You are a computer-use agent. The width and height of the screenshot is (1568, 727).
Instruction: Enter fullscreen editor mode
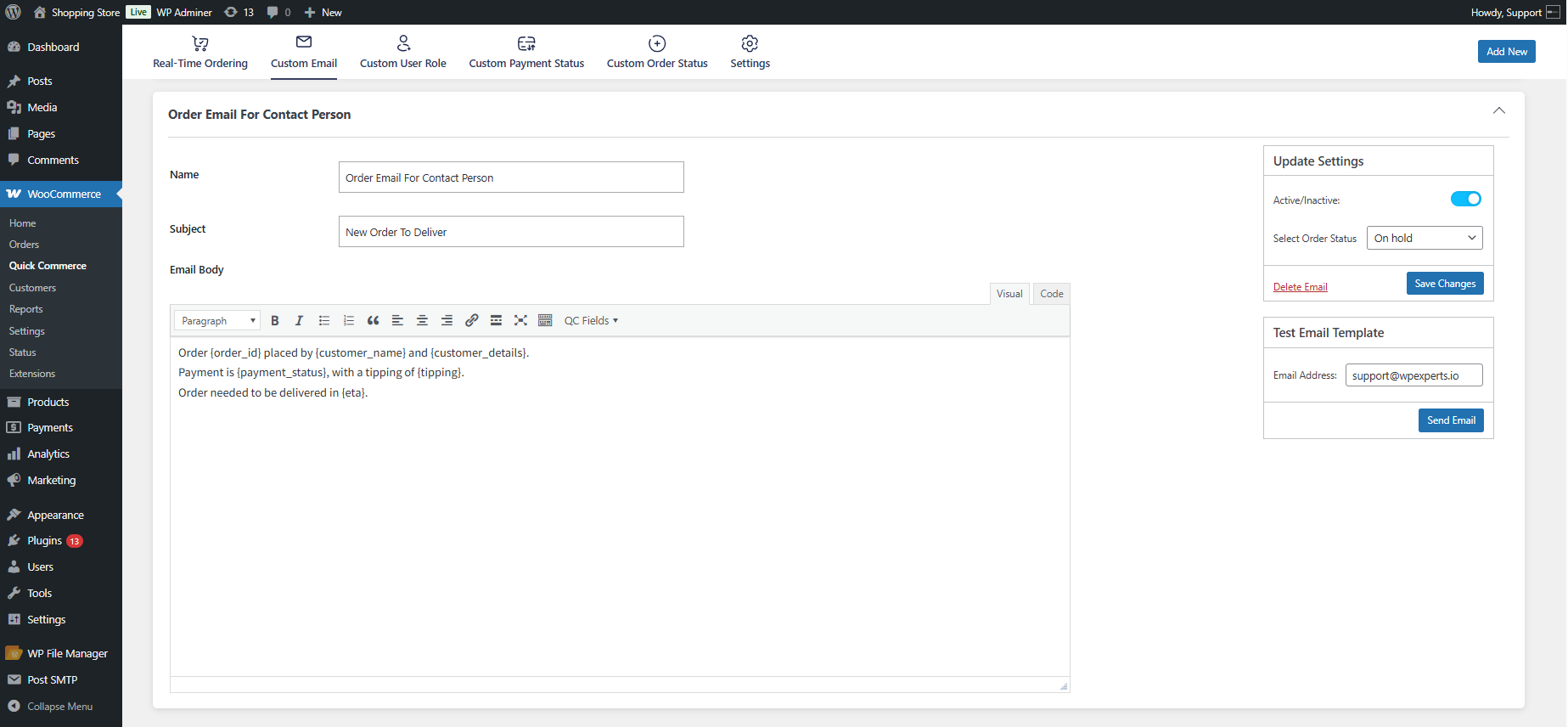(x=520, y=321)
